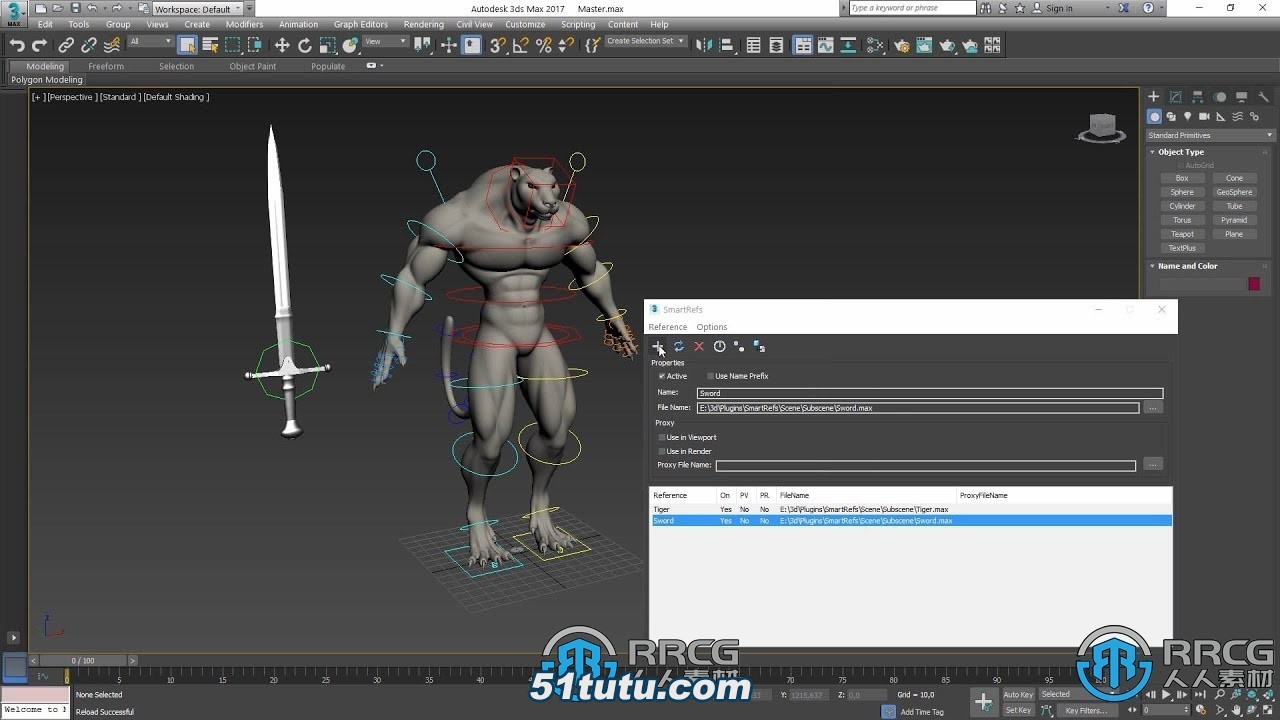Toggle the Set Key mode button
The height and width of the screenshot is (720, 1280).
pyautogui.click(x=1018, y=710)
